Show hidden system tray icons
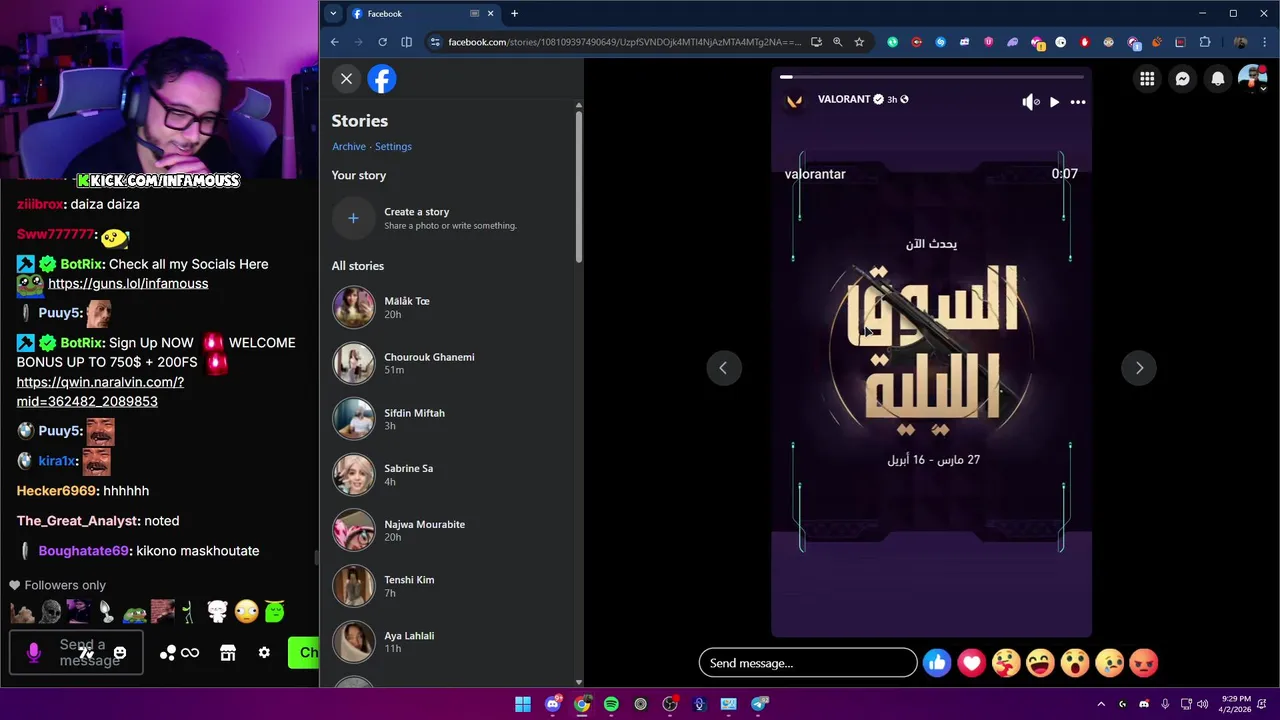The height and width of the screenshot is (720, 1280). pyautogui.click(x=1101, y=704)
